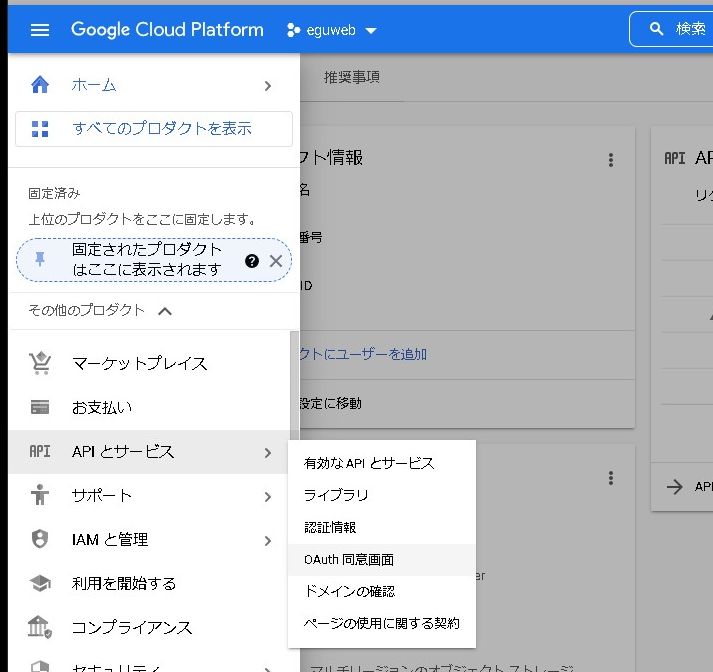Click the help question mark icon

coord(252,261)
